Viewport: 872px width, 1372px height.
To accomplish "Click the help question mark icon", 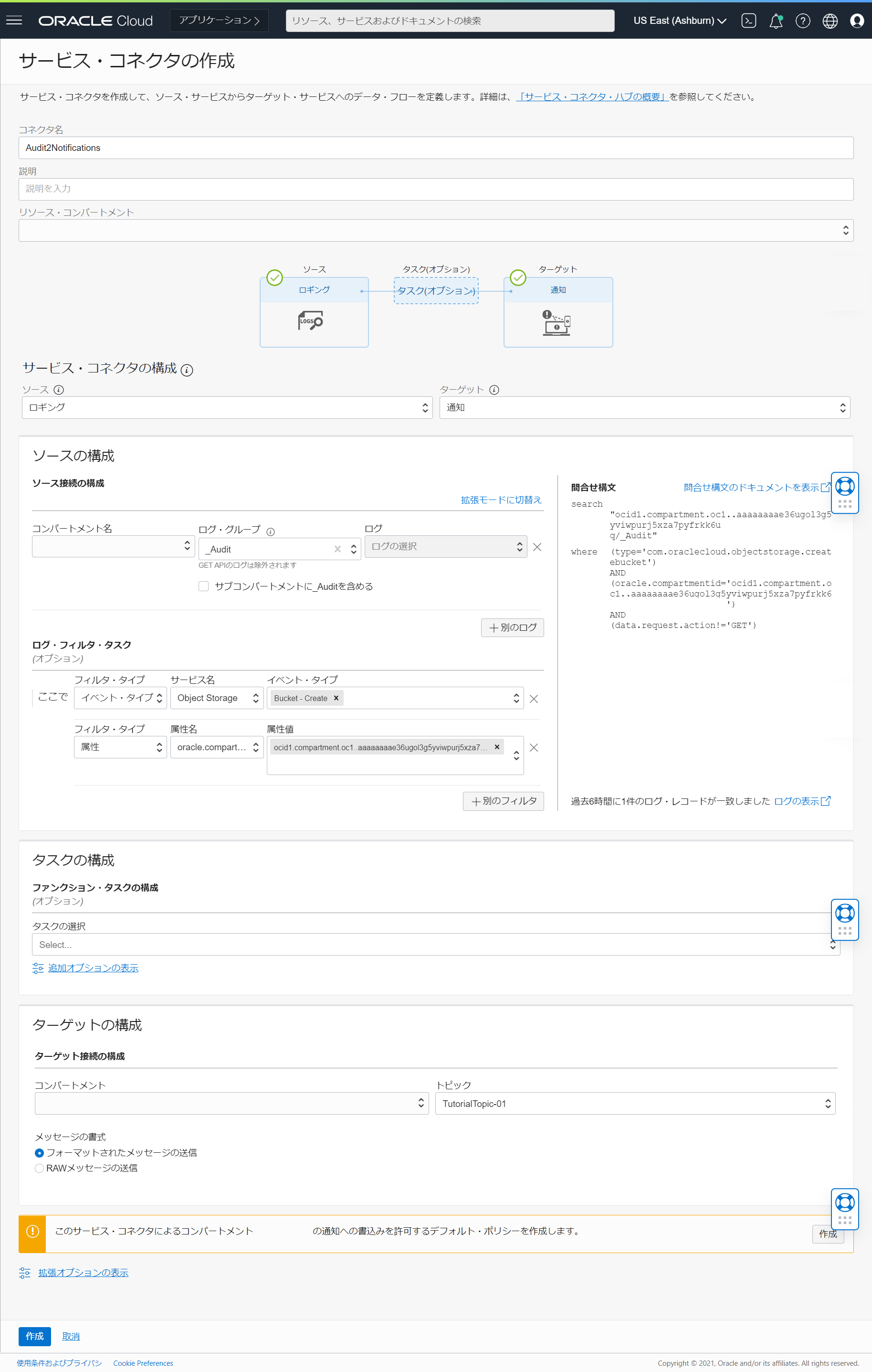I will pyautogui.click(x=802, y=21).
